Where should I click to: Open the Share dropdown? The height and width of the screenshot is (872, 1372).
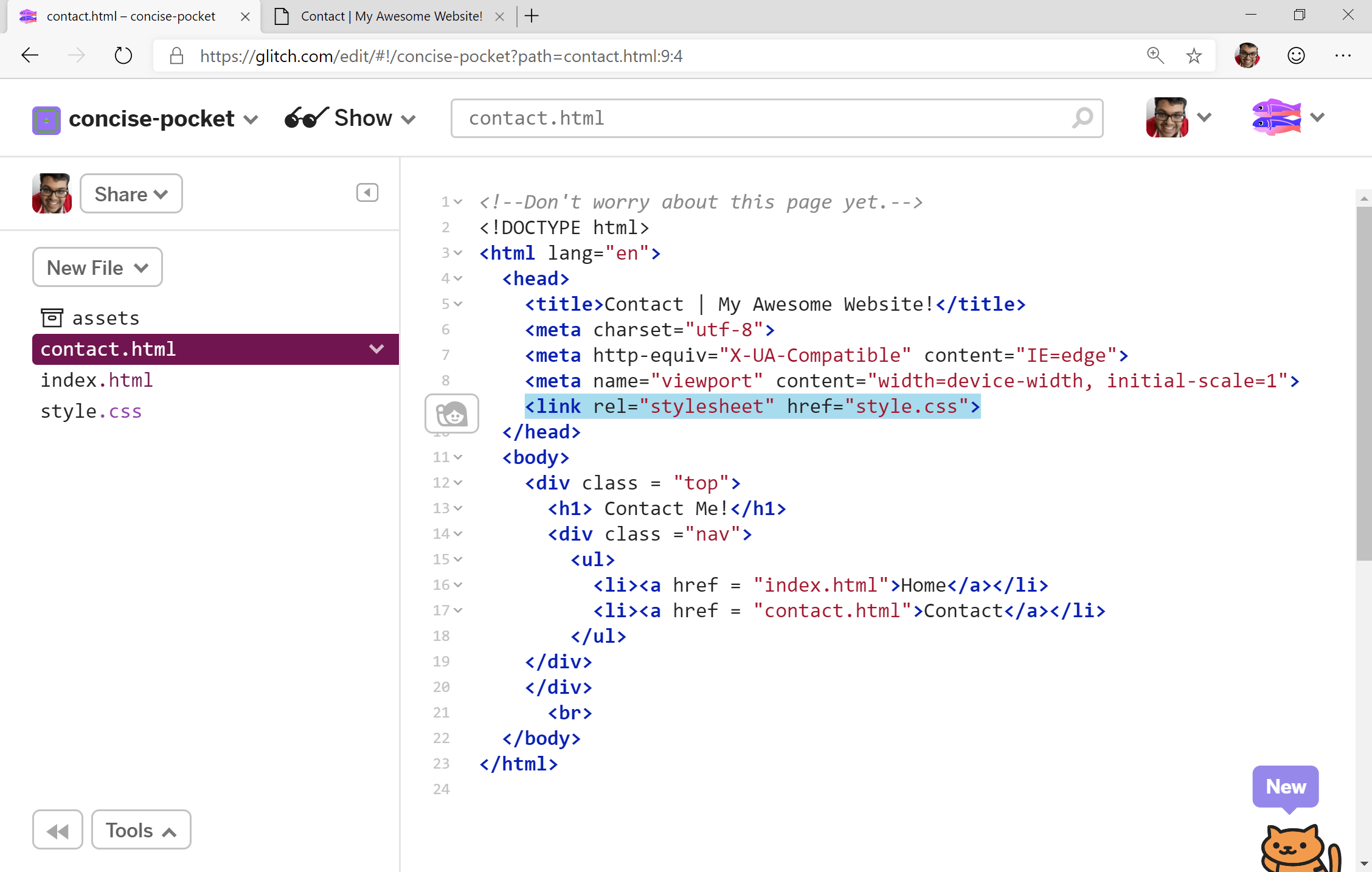[x=131, y=194]
